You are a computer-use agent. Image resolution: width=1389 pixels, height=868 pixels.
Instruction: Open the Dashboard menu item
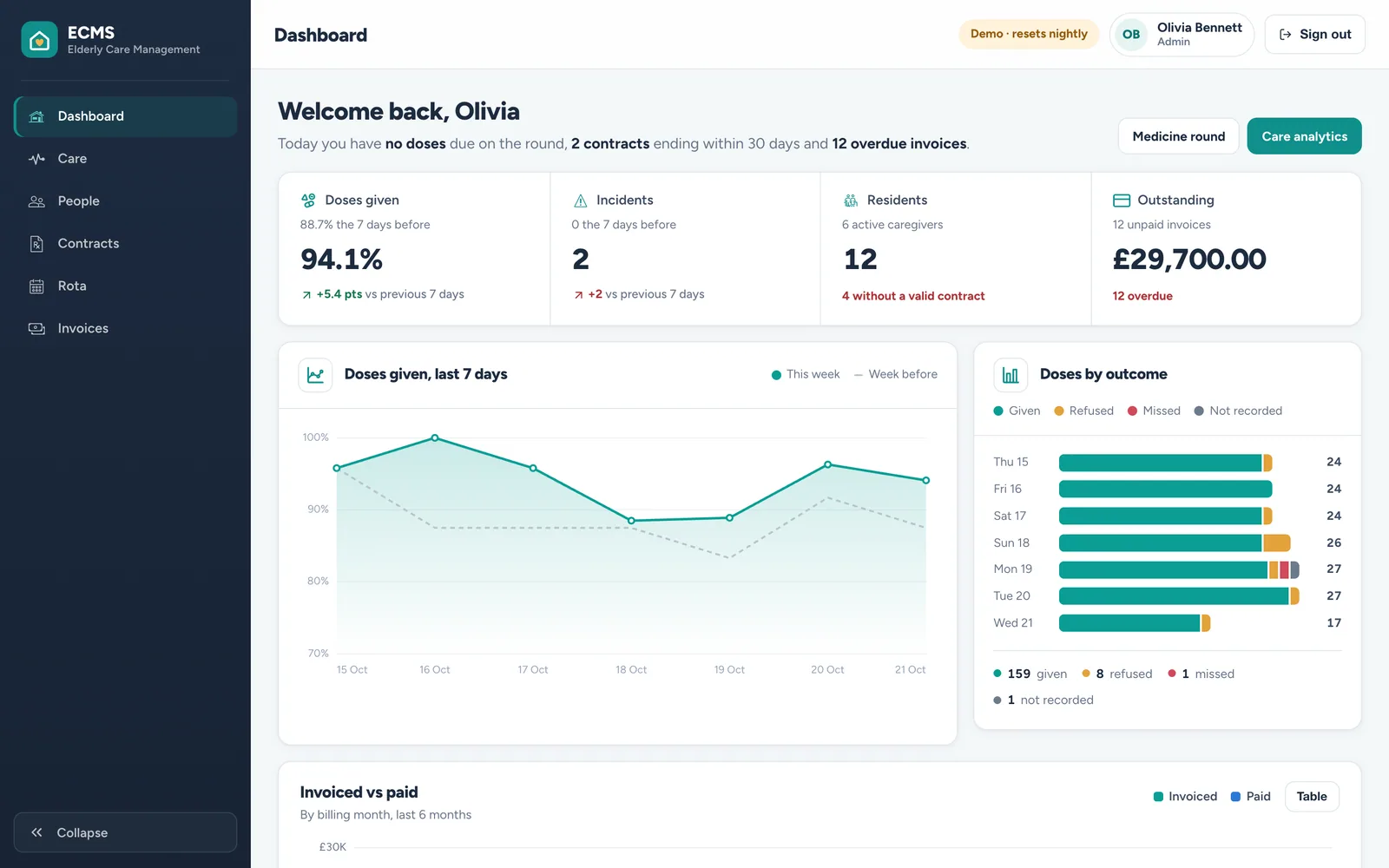click(x=126, y=116)
